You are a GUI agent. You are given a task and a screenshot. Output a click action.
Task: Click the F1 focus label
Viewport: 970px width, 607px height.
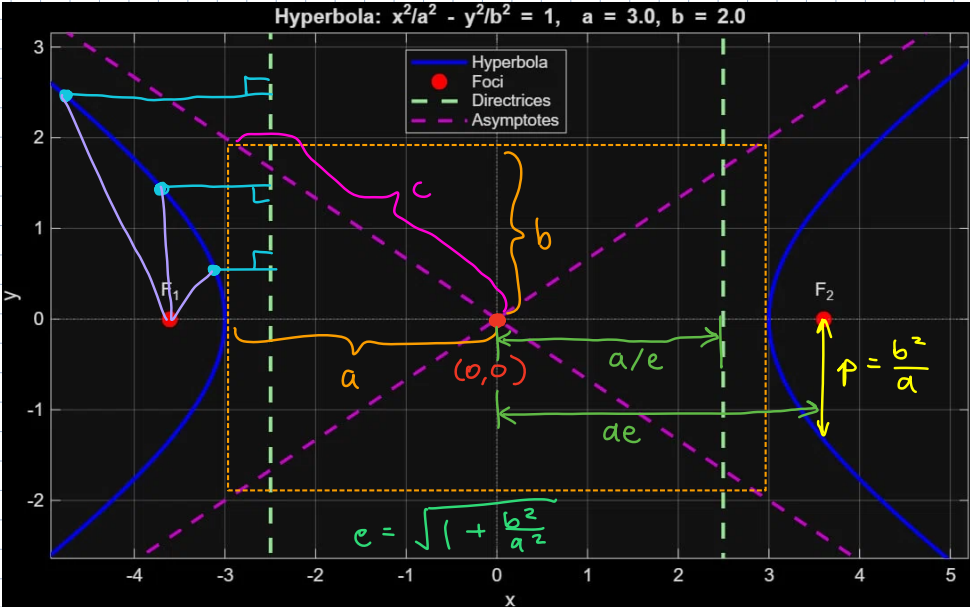pyautogui.click(x=170, y=290)
